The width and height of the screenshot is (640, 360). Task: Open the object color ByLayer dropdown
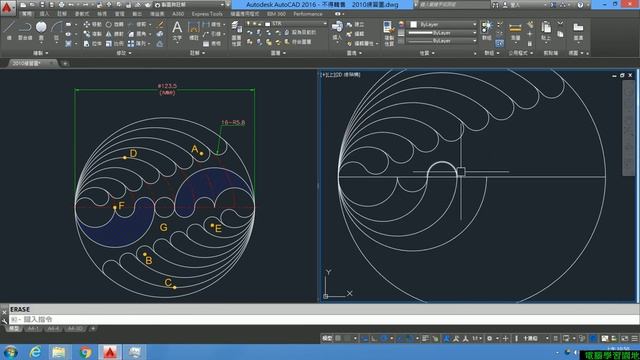tap(443, 24)
